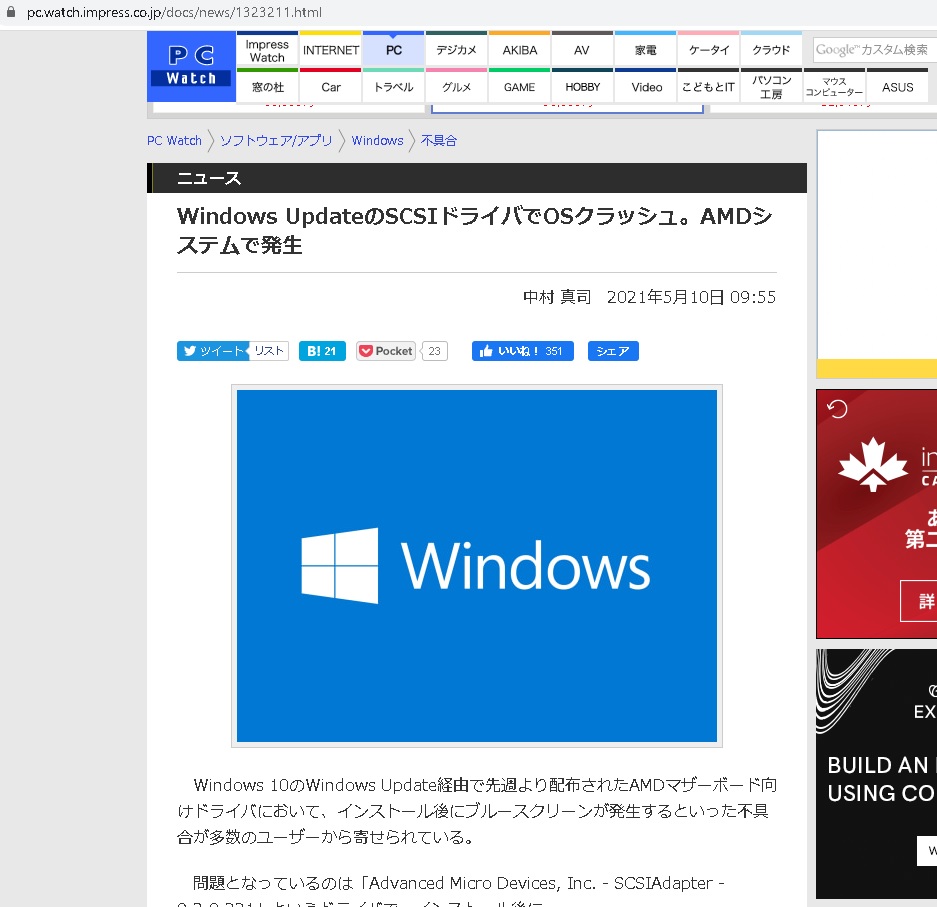Open the ケータイ site tab
The width and height of the screenshot is (937, 907).
709,50
